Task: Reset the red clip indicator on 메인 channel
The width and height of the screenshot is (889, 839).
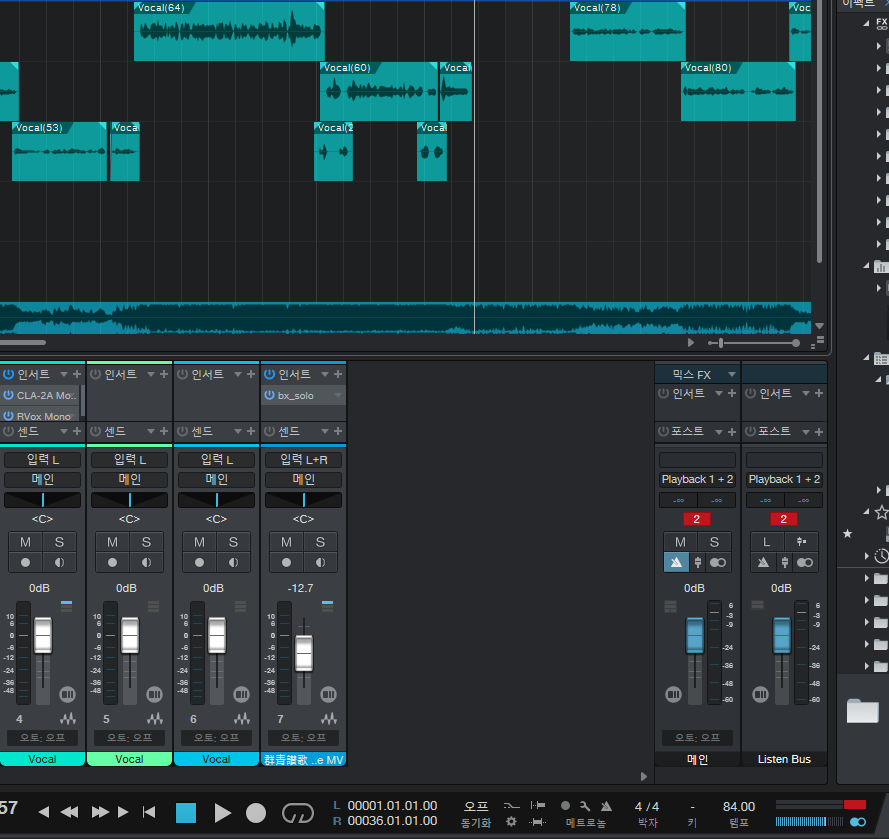Action: [x=697, y=519]
